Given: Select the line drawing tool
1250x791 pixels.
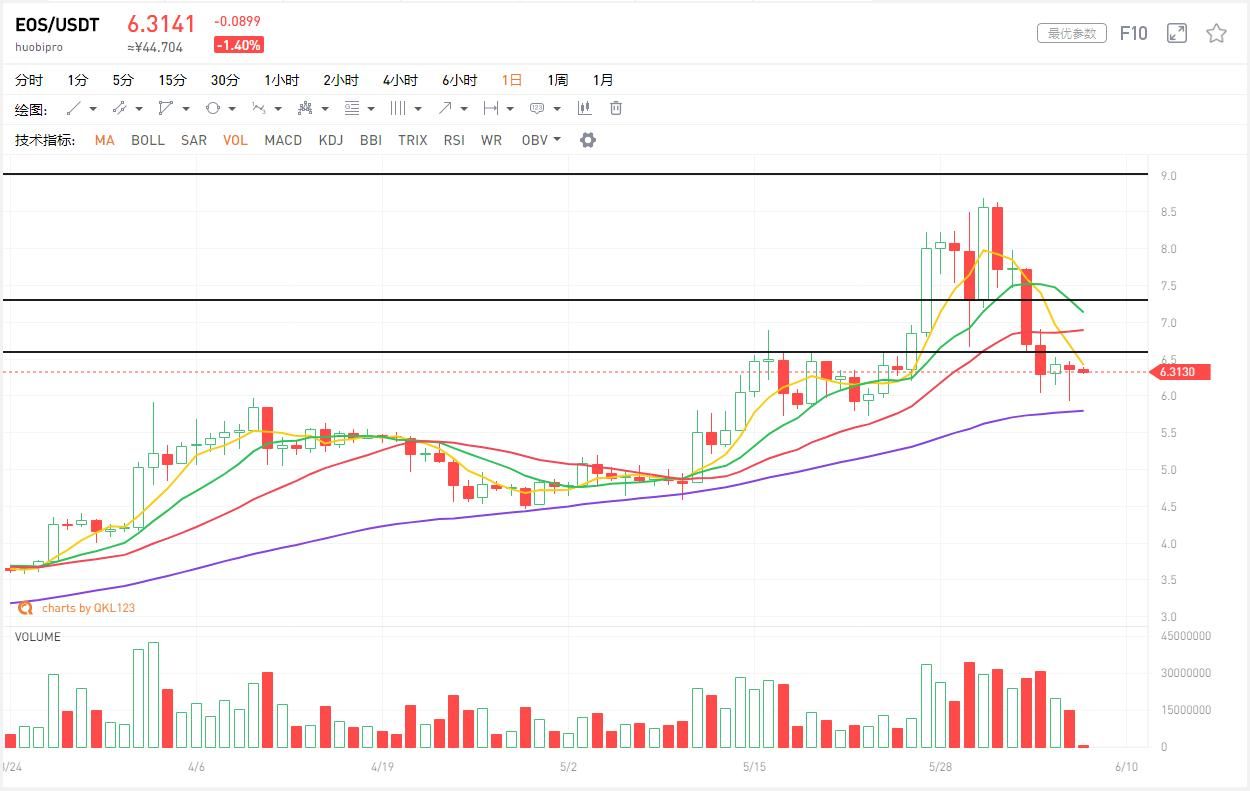Looking at the screenshot, I should (73, 108).
